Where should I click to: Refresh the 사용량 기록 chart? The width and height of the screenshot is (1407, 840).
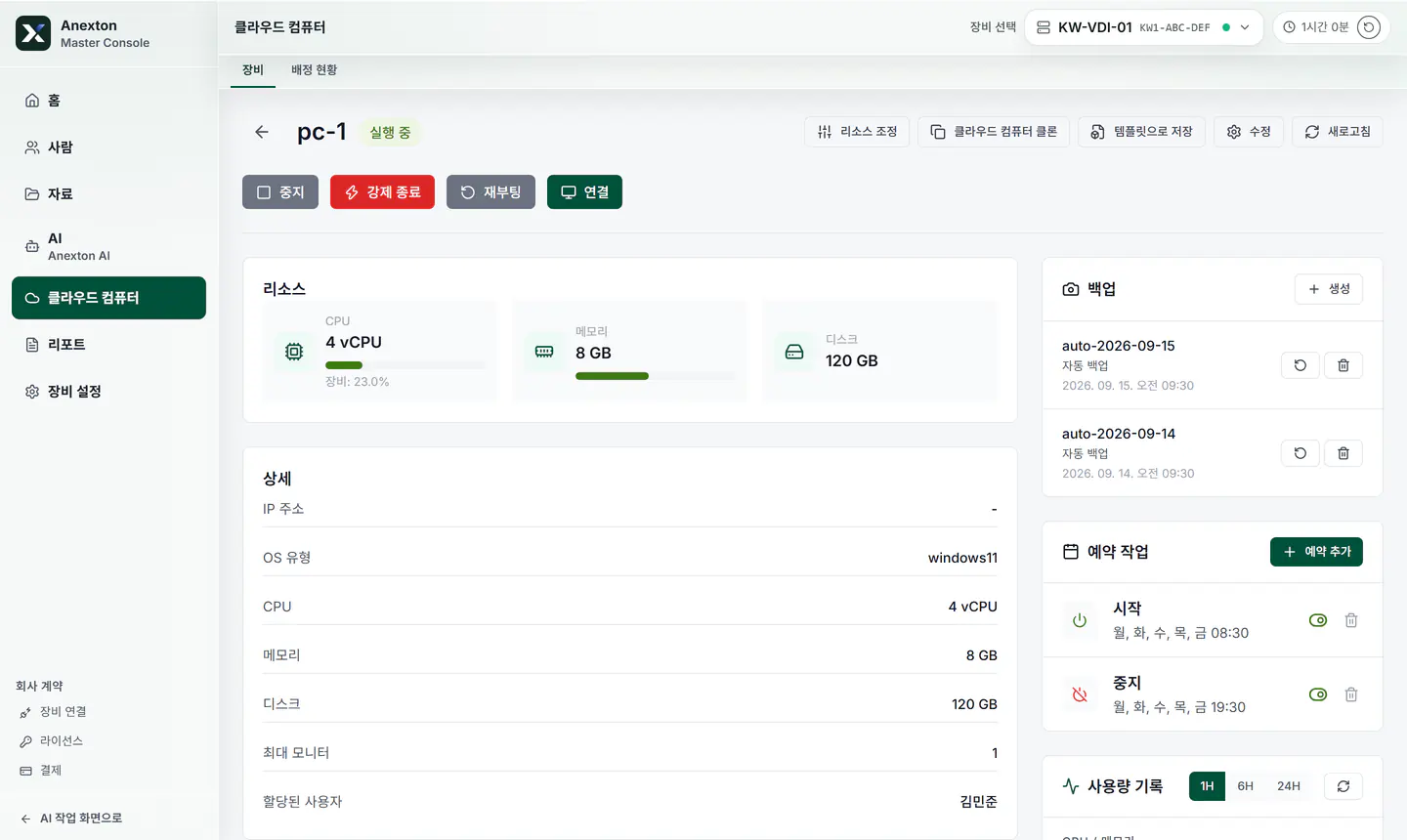1343,786
